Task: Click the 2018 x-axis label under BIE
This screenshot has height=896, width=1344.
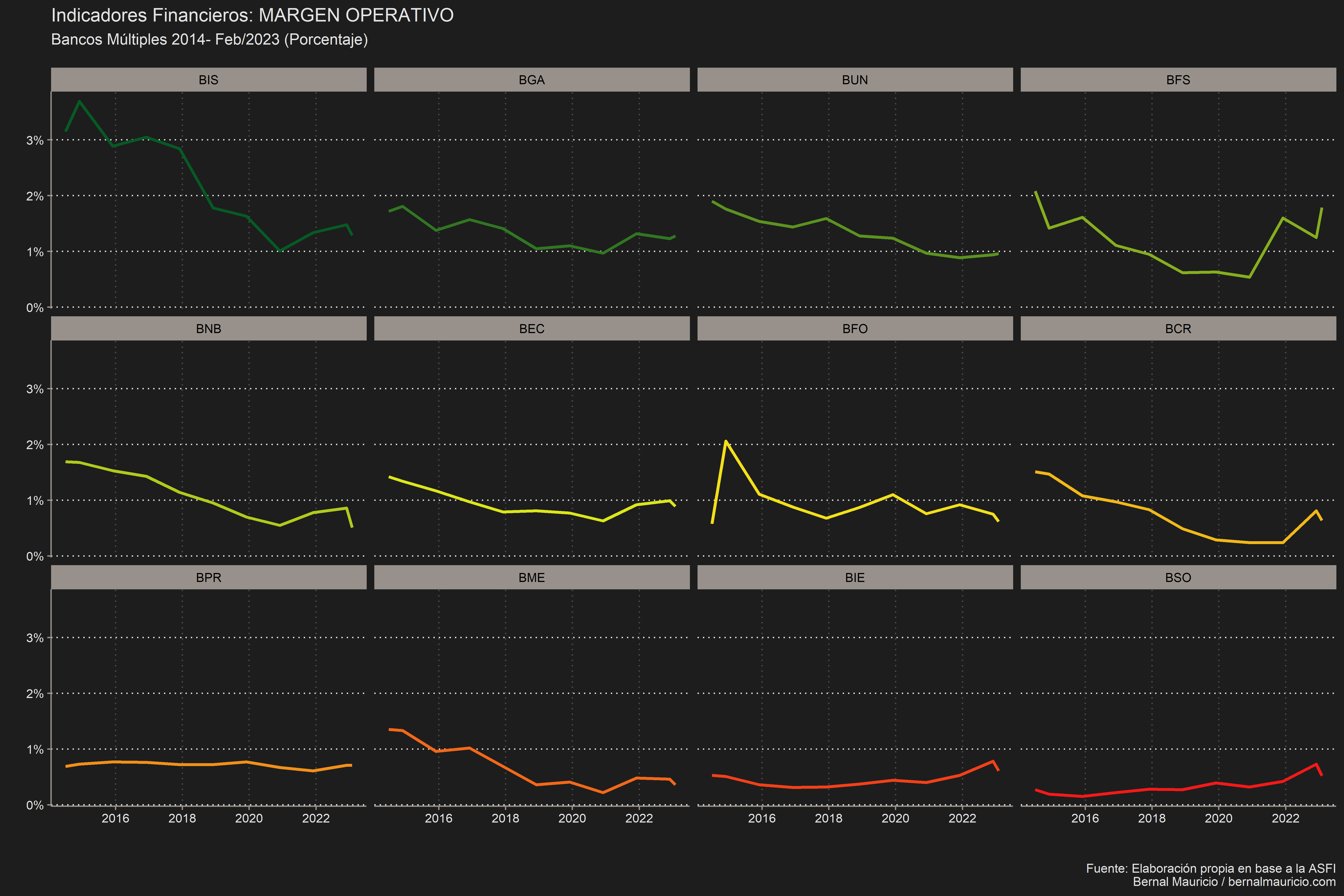Action: (x=829, y=818)
